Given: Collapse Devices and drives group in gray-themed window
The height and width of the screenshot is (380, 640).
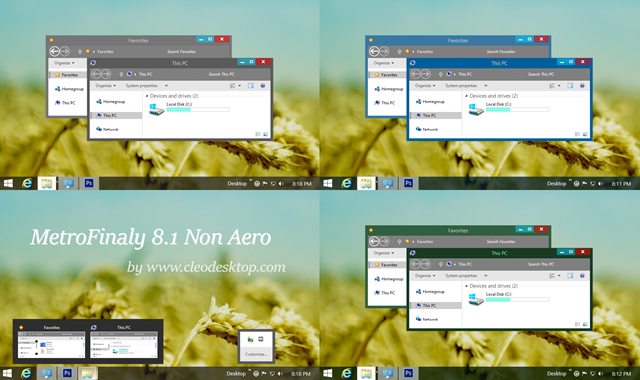Looking at the screenshot, I should (x=147, y=96).
